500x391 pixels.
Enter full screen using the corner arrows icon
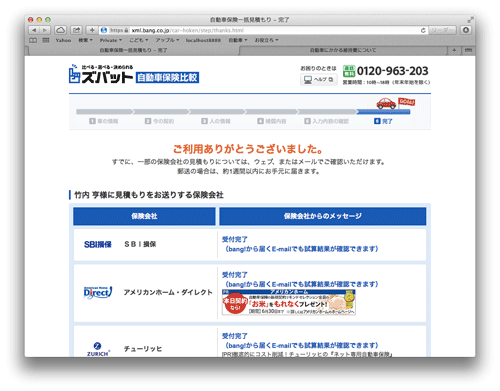(470, 20)
